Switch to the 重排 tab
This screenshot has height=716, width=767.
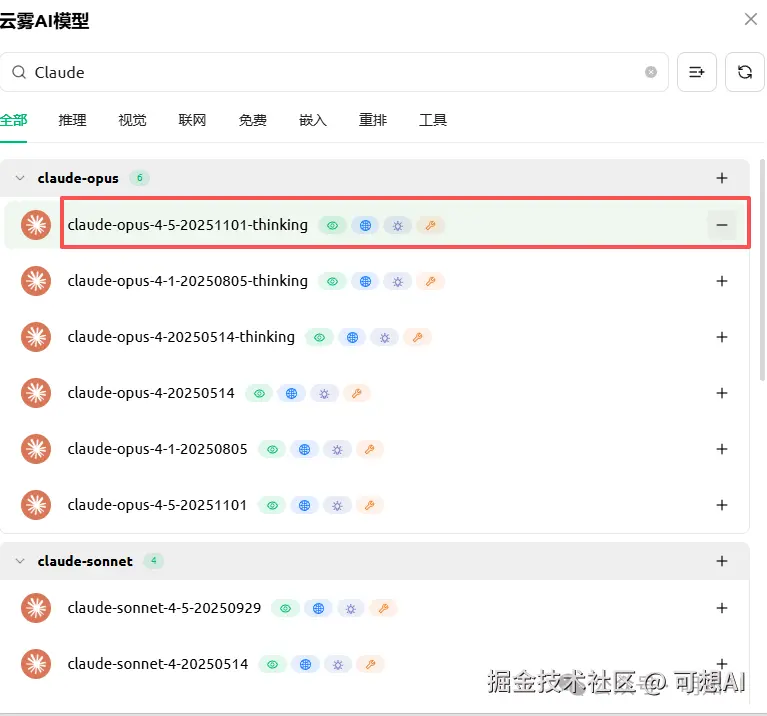tap(373, 120)
